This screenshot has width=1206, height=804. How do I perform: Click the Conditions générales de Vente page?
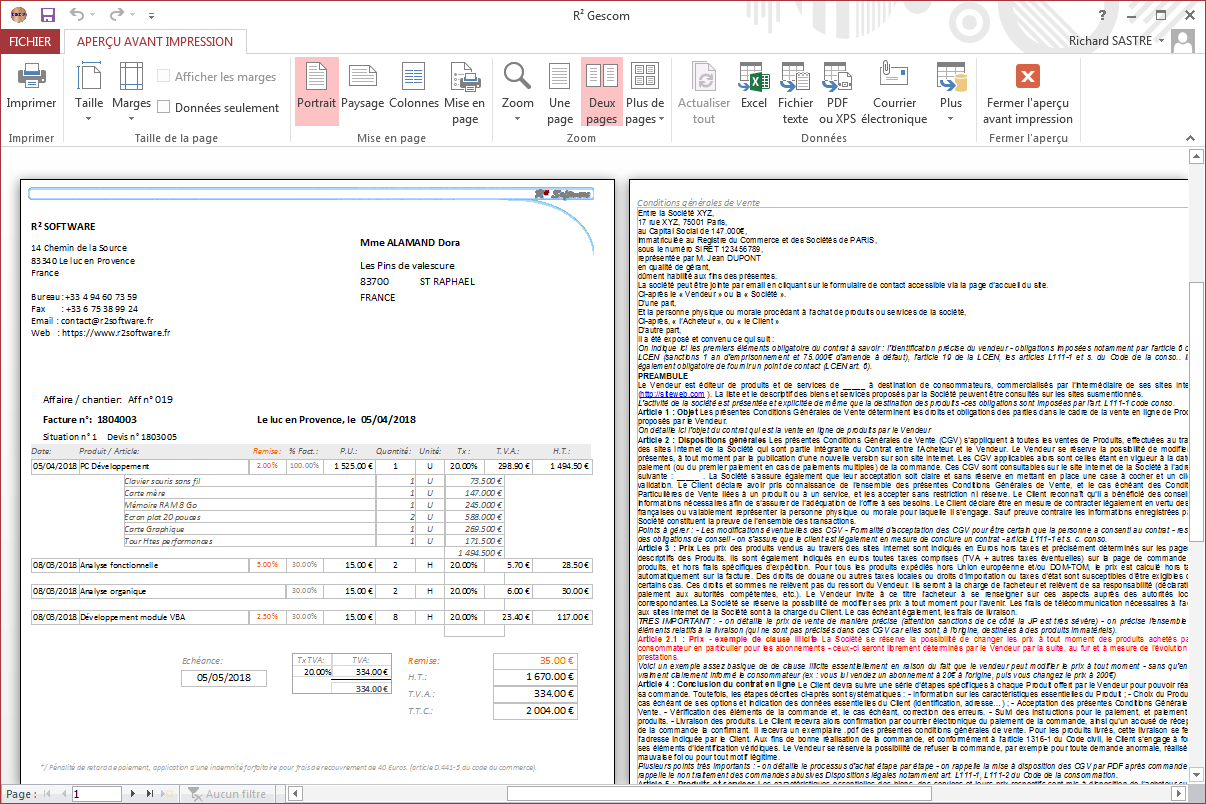908,482
